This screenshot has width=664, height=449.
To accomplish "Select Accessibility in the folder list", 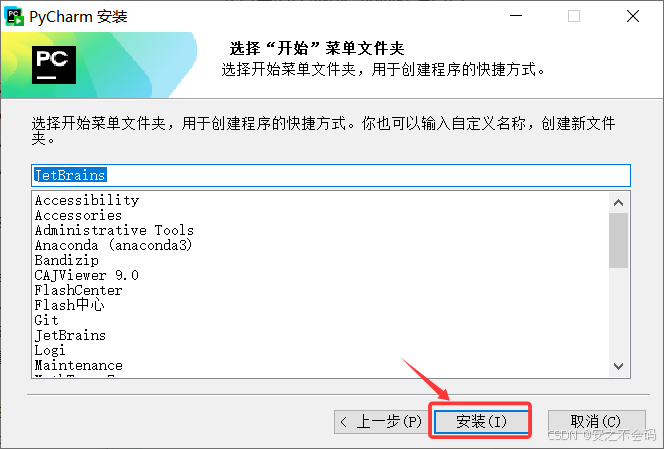I will pos(87,200).
